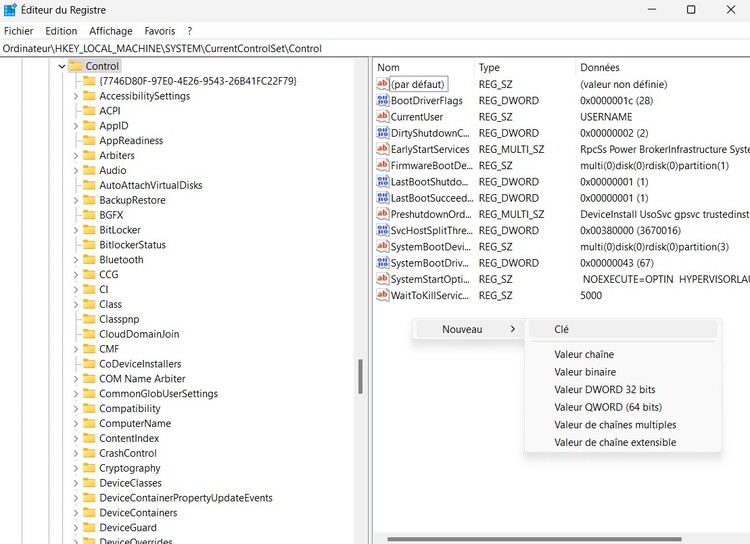750x544 pixels.
Task: Click the tree pane vertical scrollbar thumb
Action: [x=361, y=376]
